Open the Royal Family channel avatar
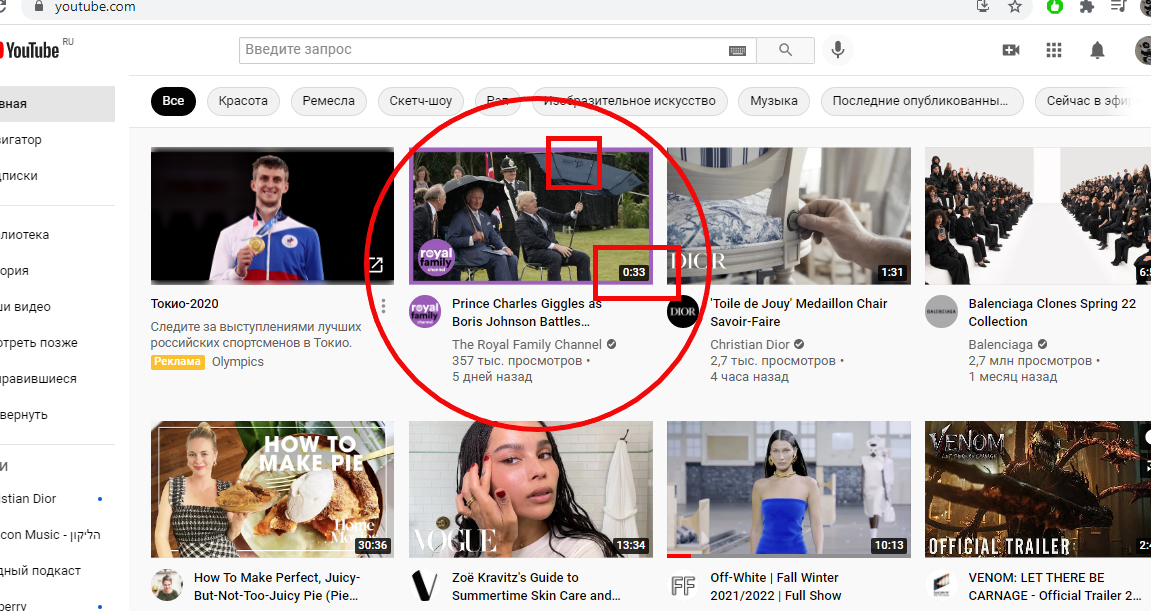 pos(425,311)
